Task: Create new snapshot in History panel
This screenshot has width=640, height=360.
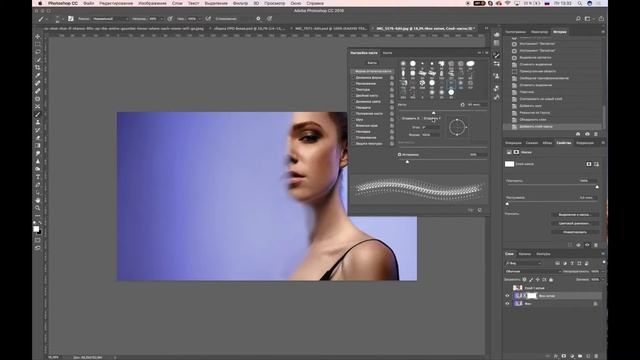Action: (587, 134)
